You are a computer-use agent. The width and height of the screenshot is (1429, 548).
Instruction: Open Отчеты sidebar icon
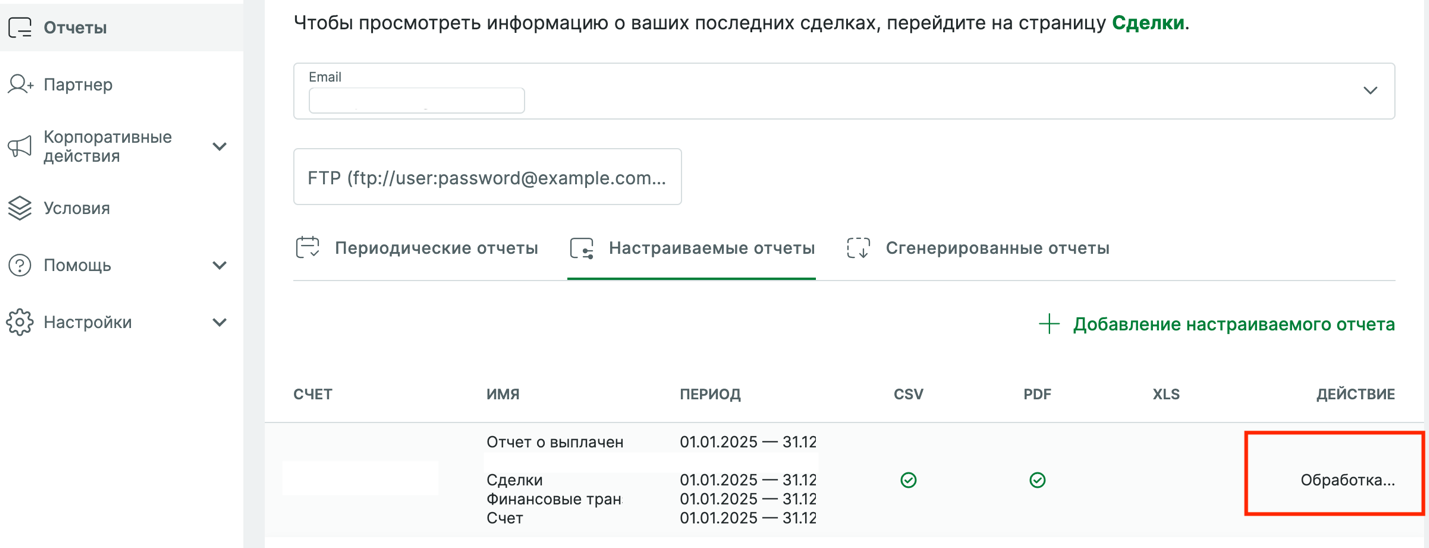20,28
